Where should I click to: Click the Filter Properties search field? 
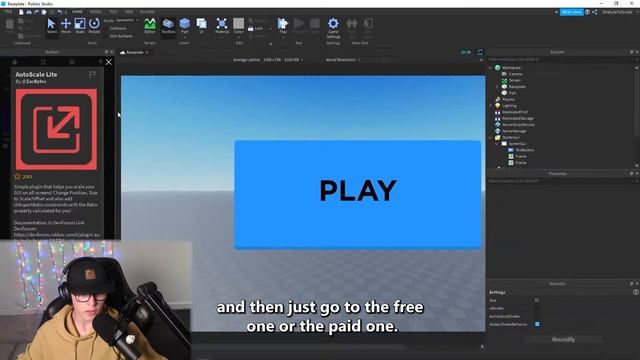(561, 181)
